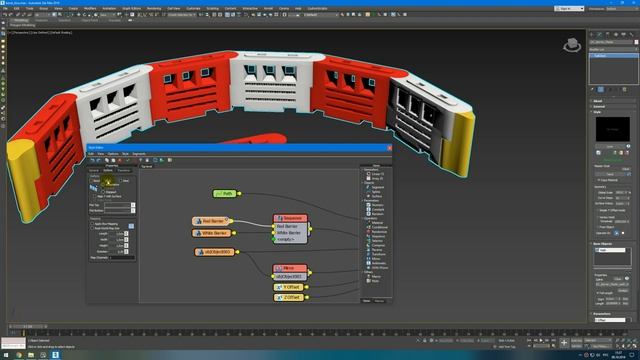Select Conditional operator in Items list
The image size is (640, 360).
pos(377,227)
